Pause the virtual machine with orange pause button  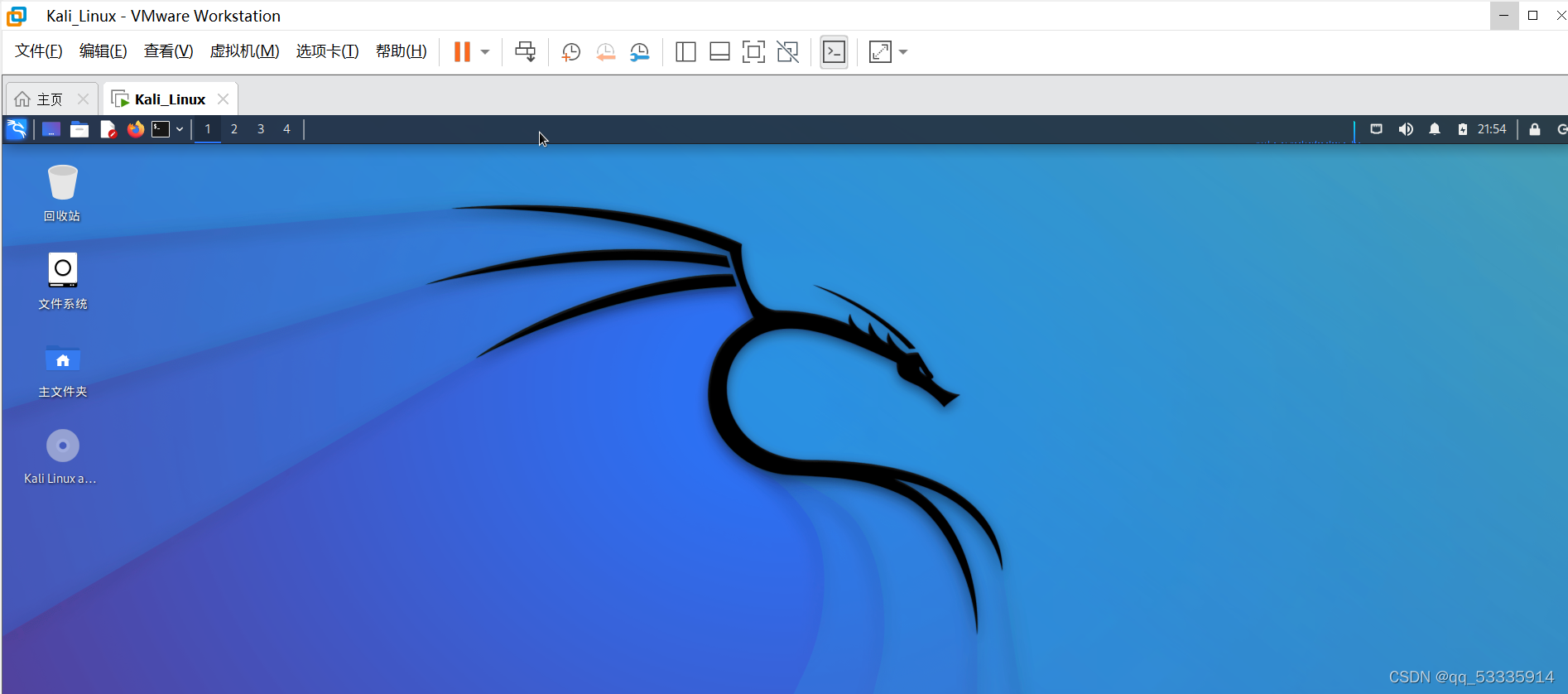pos(462,52)
